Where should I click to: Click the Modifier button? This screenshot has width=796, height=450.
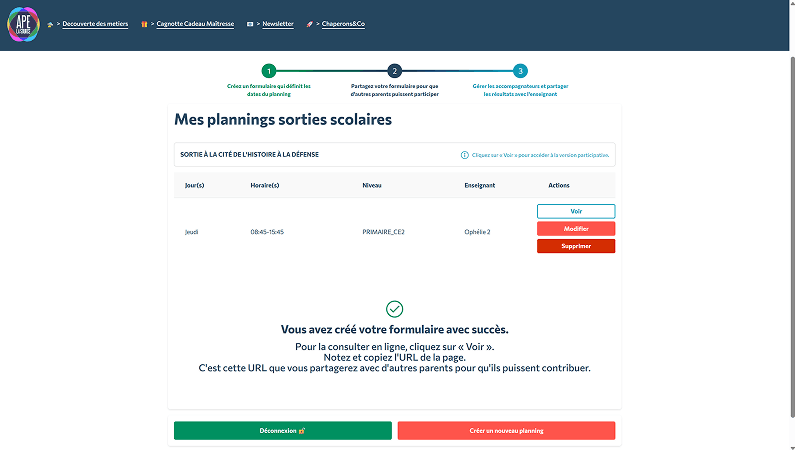point(576,229)
